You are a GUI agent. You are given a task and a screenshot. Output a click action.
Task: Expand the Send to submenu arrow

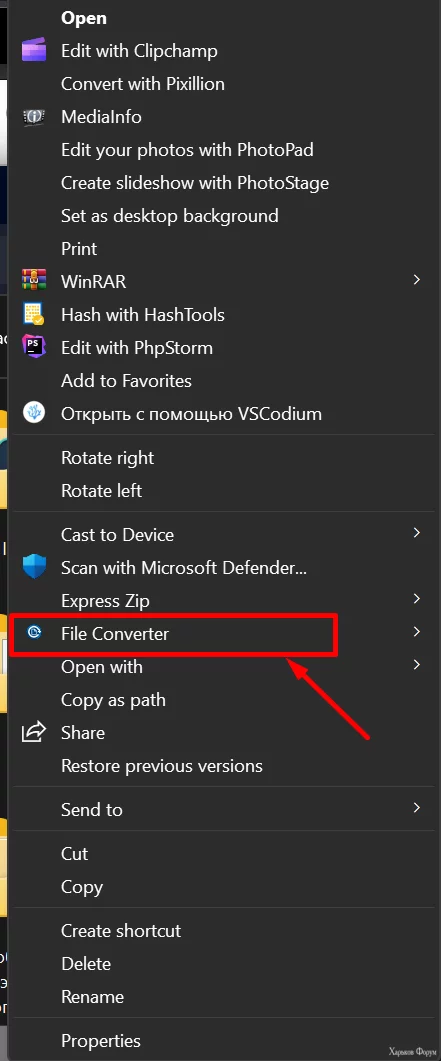417,808
